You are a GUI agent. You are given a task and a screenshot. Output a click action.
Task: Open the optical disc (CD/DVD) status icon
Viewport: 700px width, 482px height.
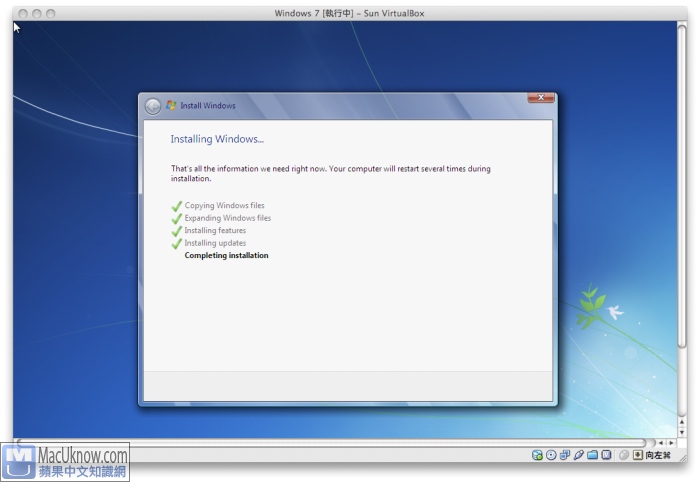[x=551, y=455]
